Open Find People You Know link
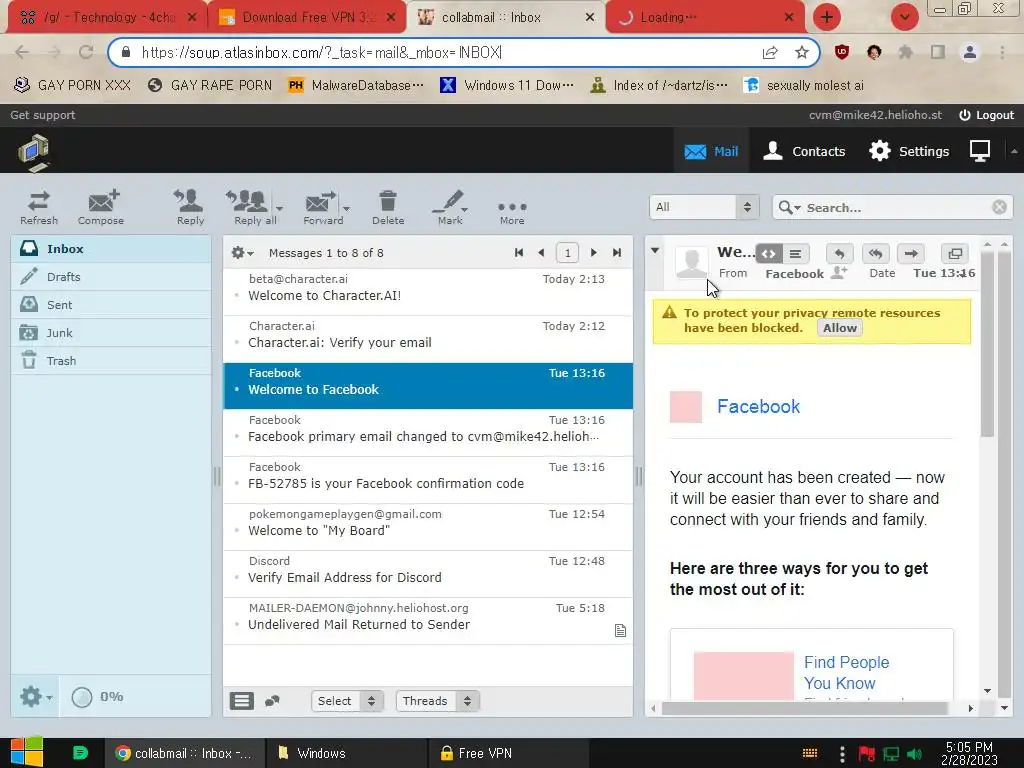This screenshot has height=768, width=1024. 846,673
